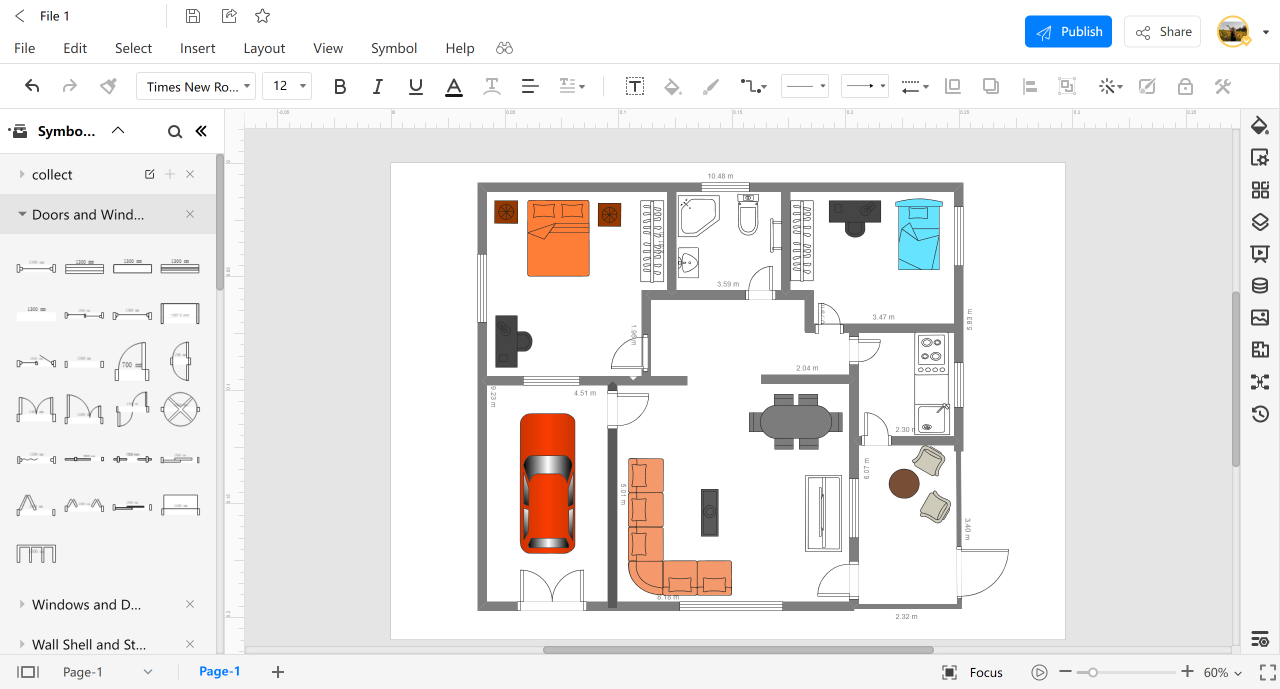Toggle Bold text formatting
The width and height of the screenshot is (1280, 689).
coord(340,87)
